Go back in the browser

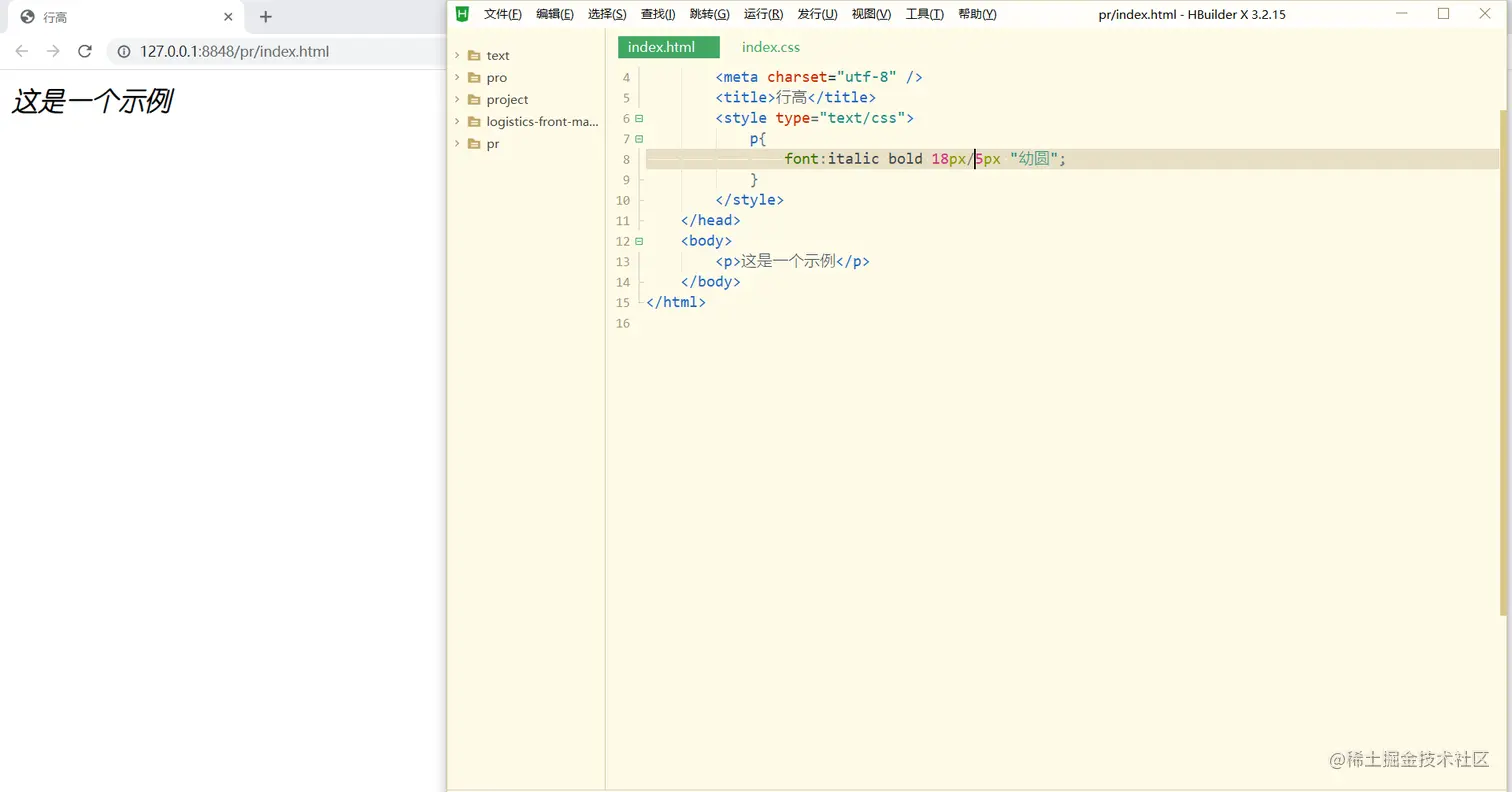[22, 51]
